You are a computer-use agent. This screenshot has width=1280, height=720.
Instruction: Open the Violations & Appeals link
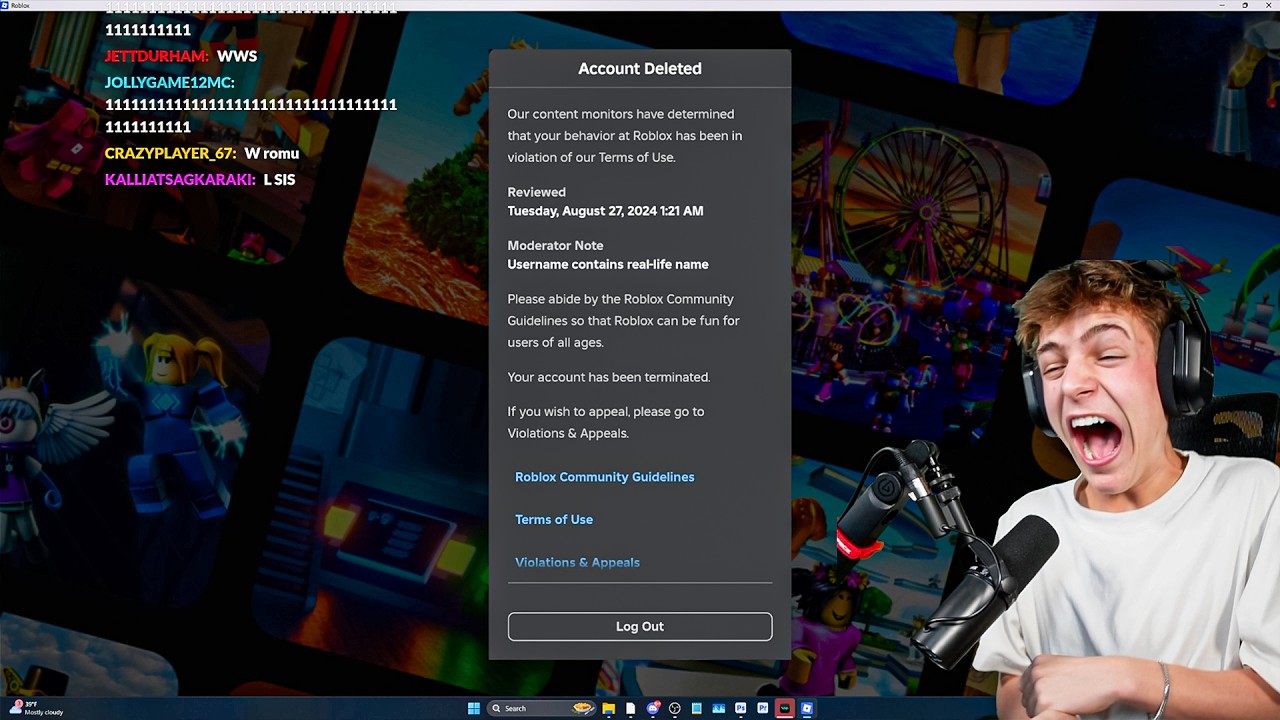[577, 562]
